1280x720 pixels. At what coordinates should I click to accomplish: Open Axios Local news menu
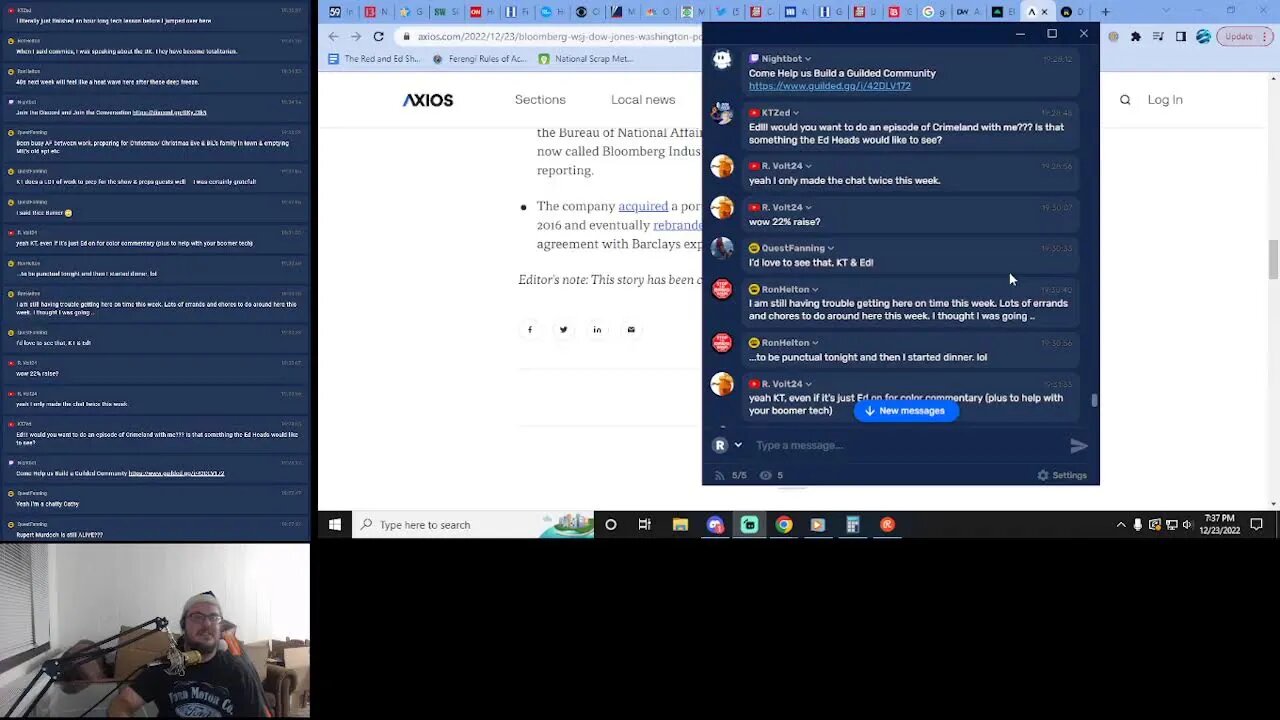(643, 100)
